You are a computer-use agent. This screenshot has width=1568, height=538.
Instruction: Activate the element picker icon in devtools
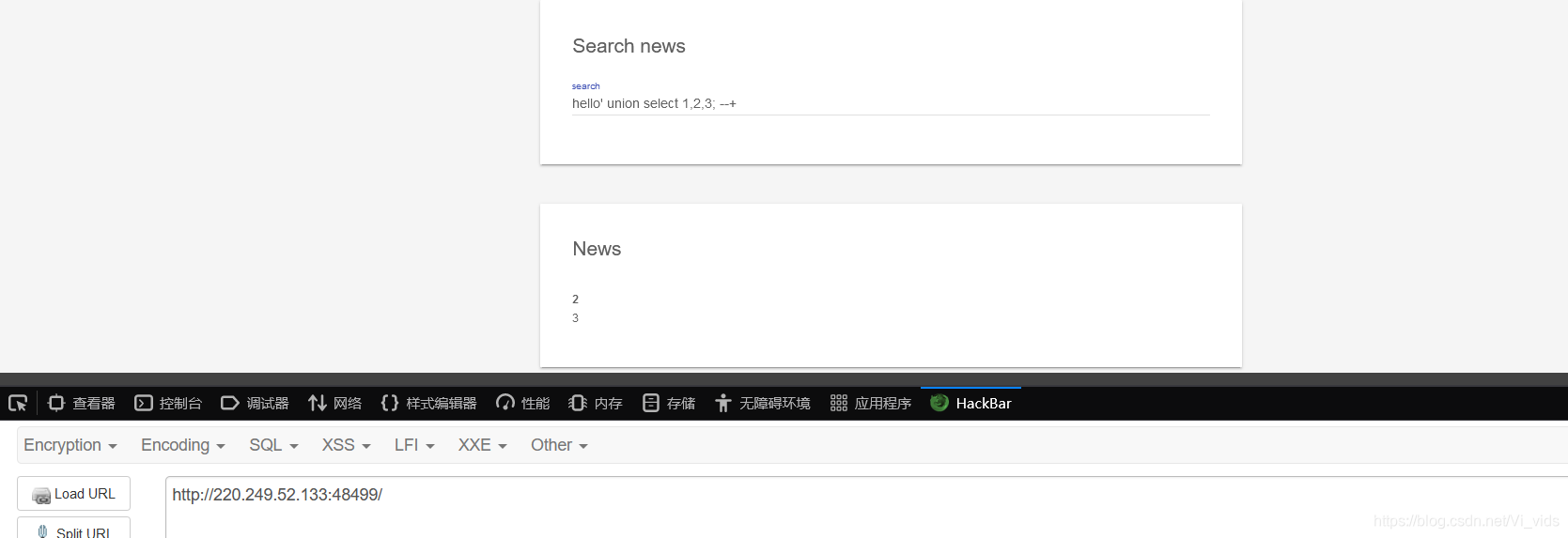(x=18, y=404)
